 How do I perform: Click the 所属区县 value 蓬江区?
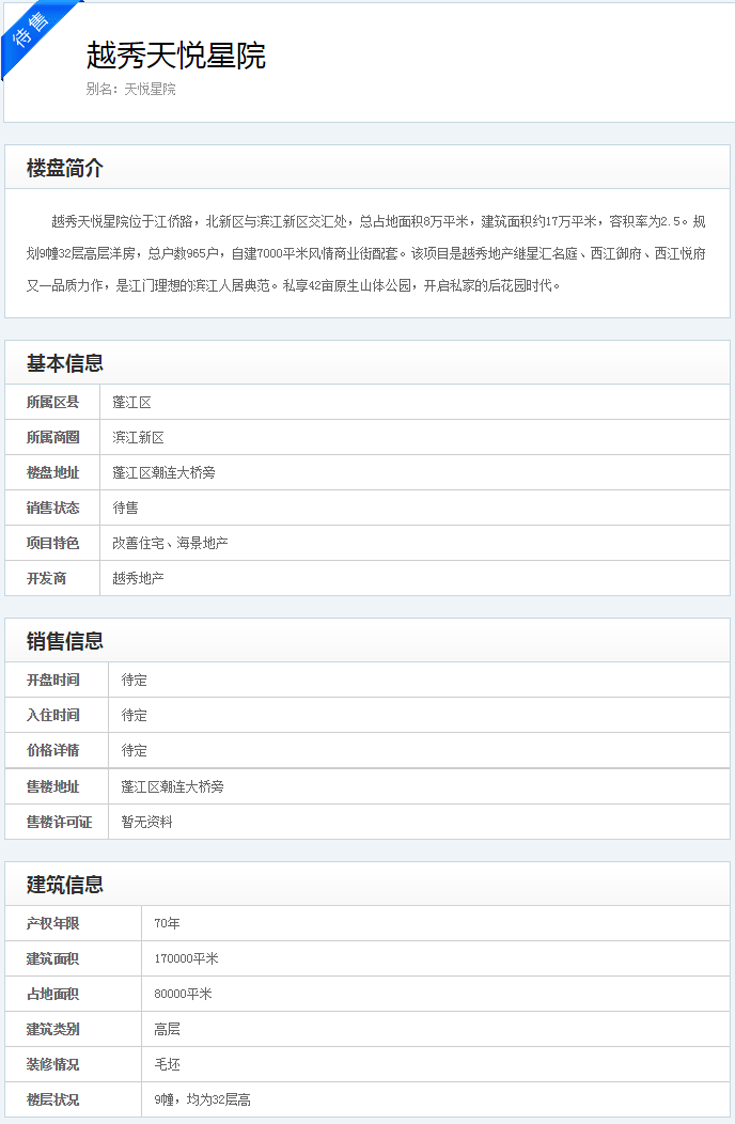point(132,402)
